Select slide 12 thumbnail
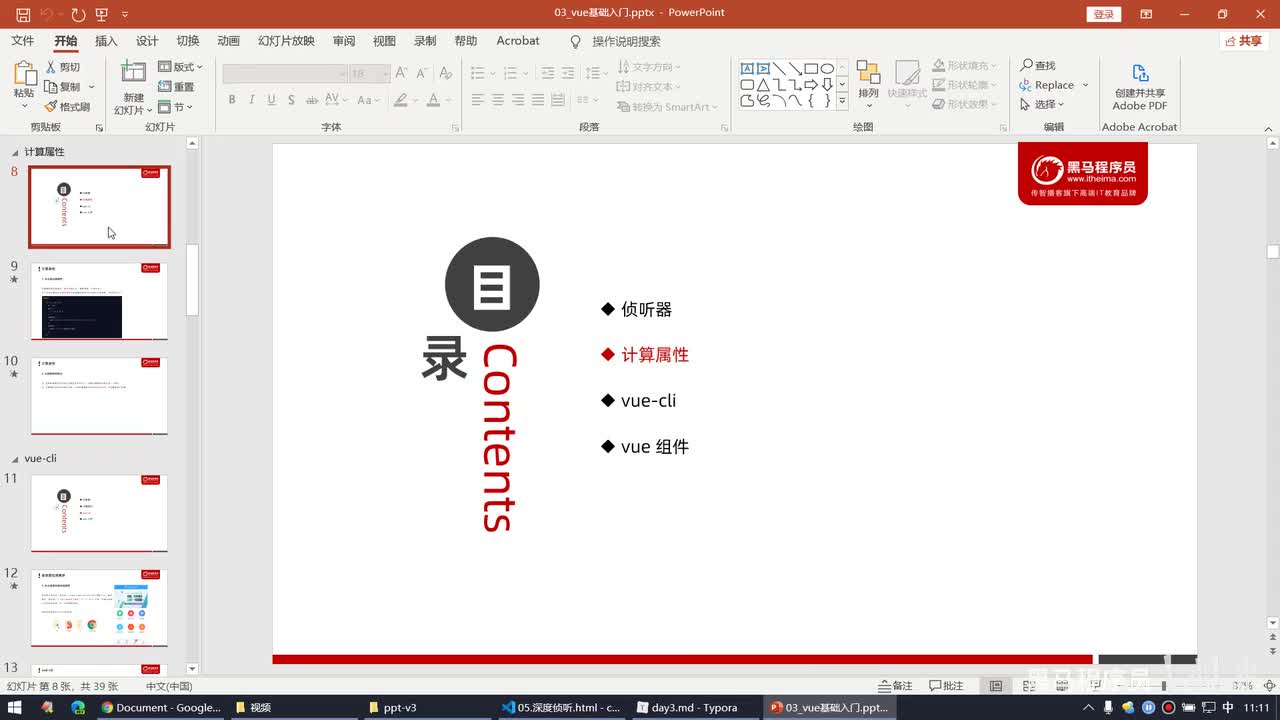 click(x=99, y=608)
